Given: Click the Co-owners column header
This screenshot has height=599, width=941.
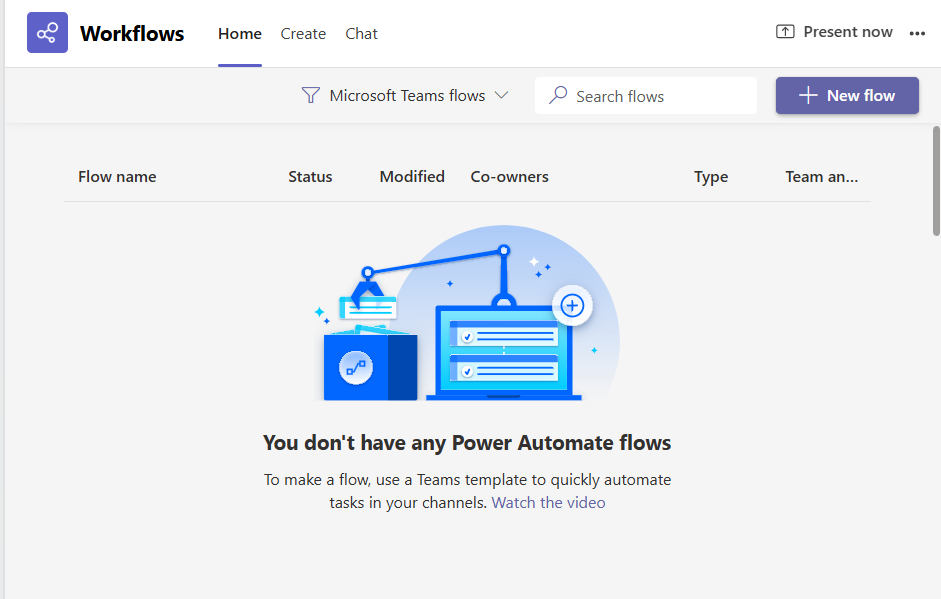Looking at the screenshot, I should coord(509,177).
